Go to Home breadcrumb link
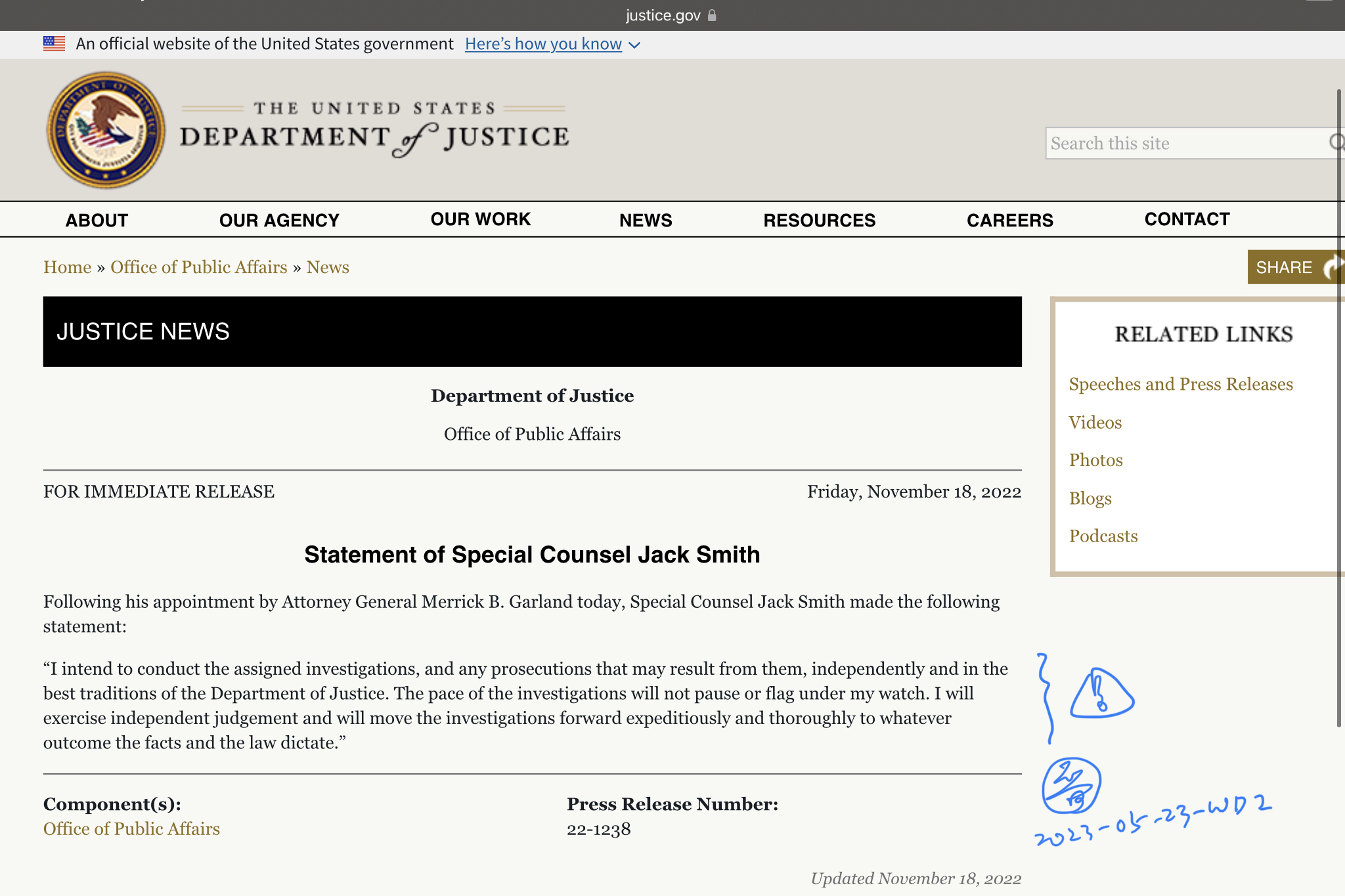The width and height of the screenshot is (1345, 896). point(67,267)
